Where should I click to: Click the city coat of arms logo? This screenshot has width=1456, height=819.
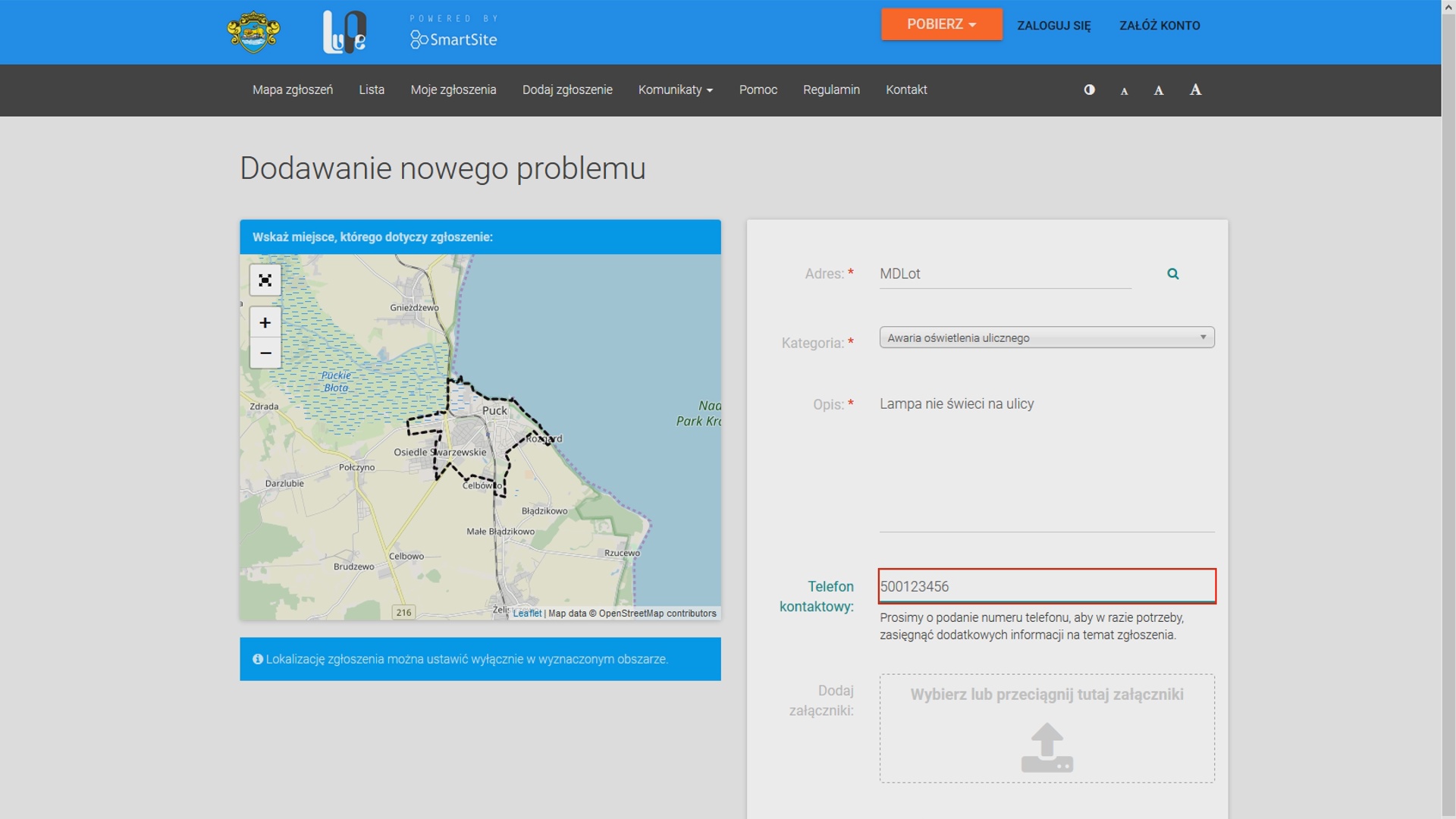pos(253,32)
